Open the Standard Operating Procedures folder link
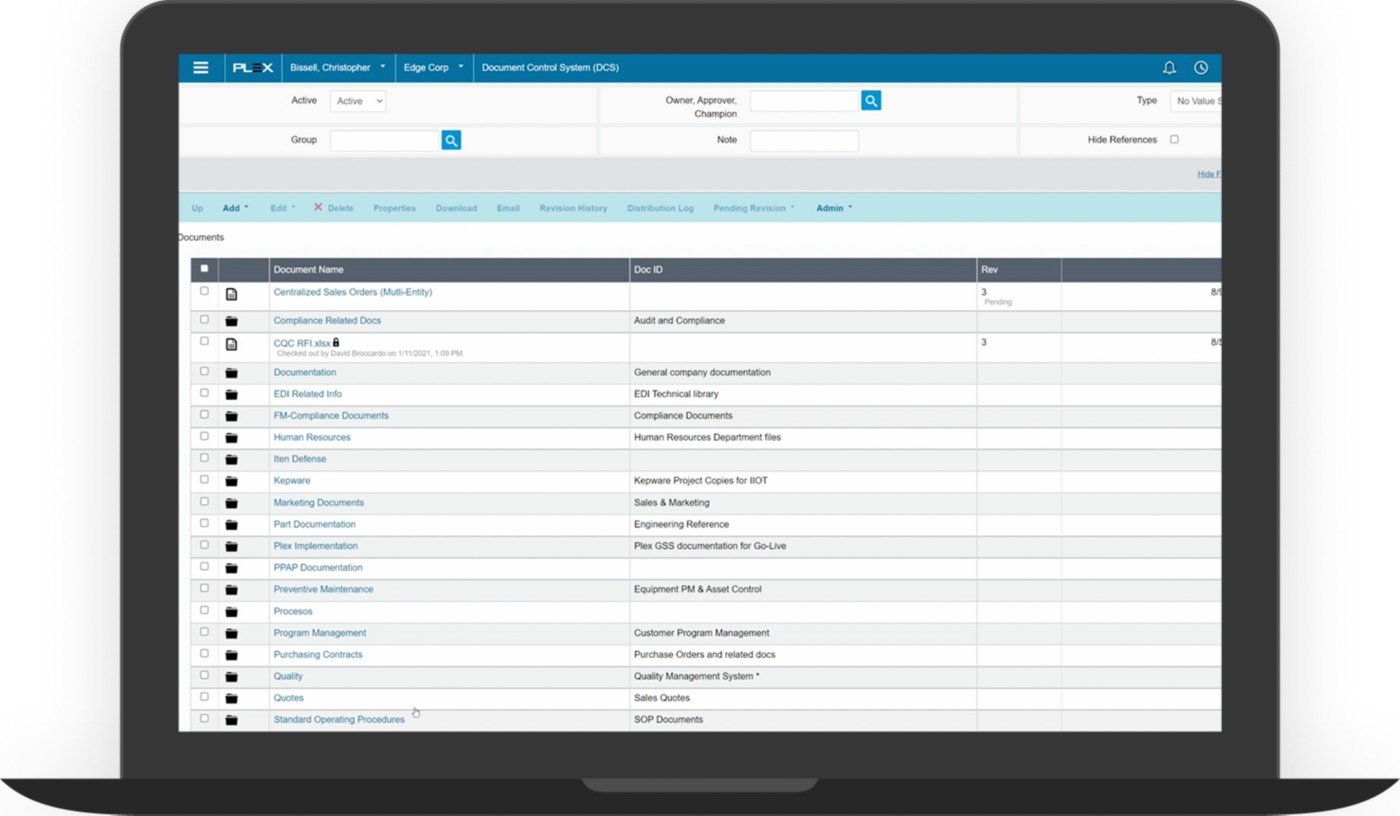Image resolution: width=1400 pixels, height=816 pixels. (x=339, y=720)
